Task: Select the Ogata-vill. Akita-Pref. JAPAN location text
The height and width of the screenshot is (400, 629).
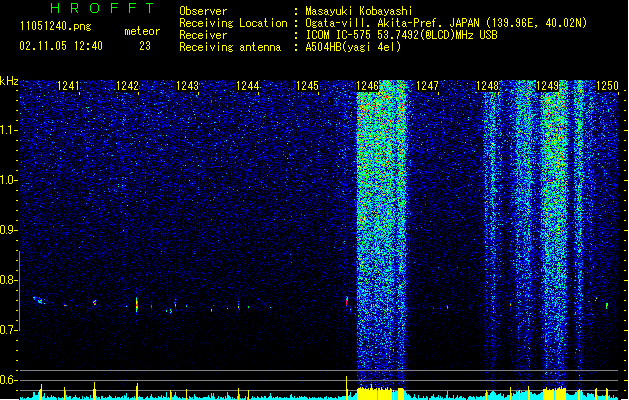Action: [x=446, y=23]
